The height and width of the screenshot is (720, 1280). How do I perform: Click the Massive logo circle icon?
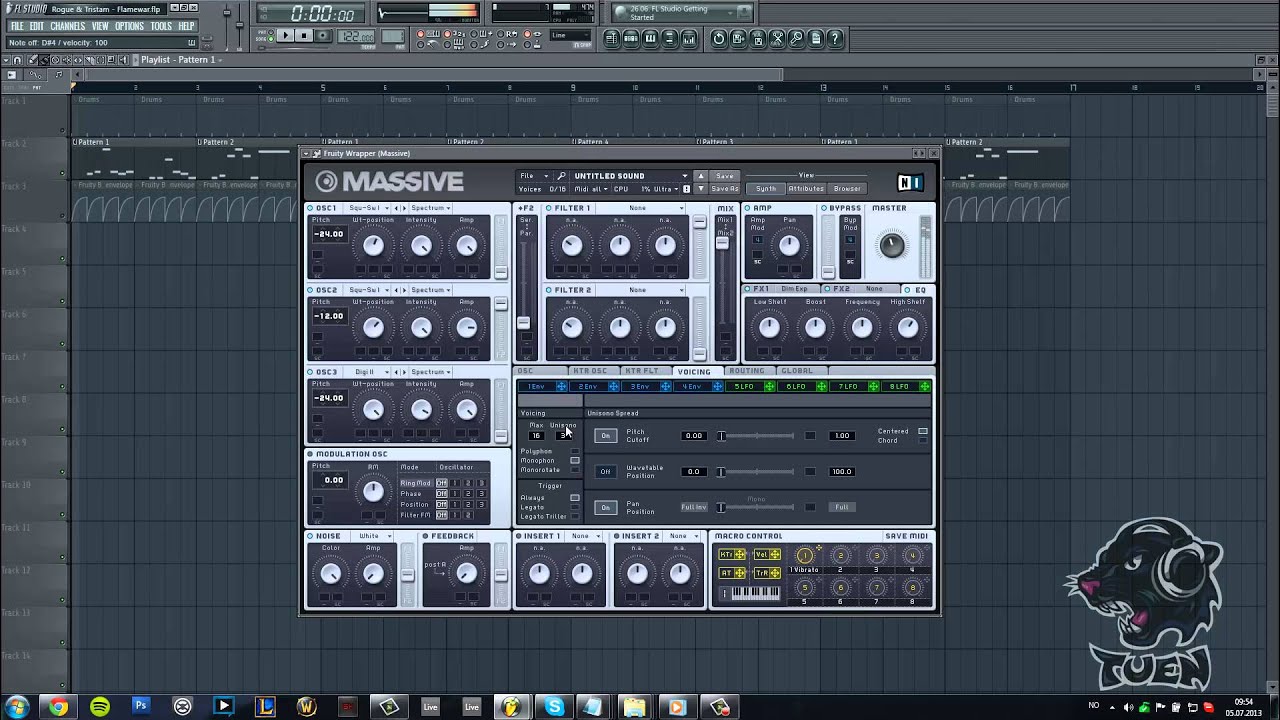pyautogui.click(x=326, y=181)
